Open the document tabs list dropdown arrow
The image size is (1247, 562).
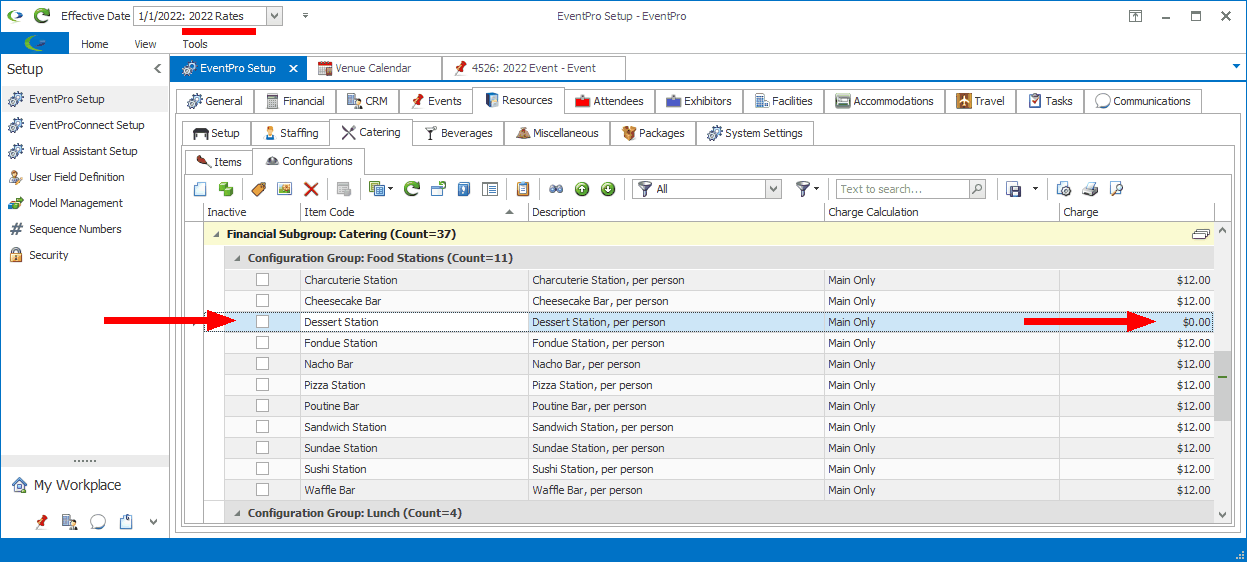(x=1237, y=66)
